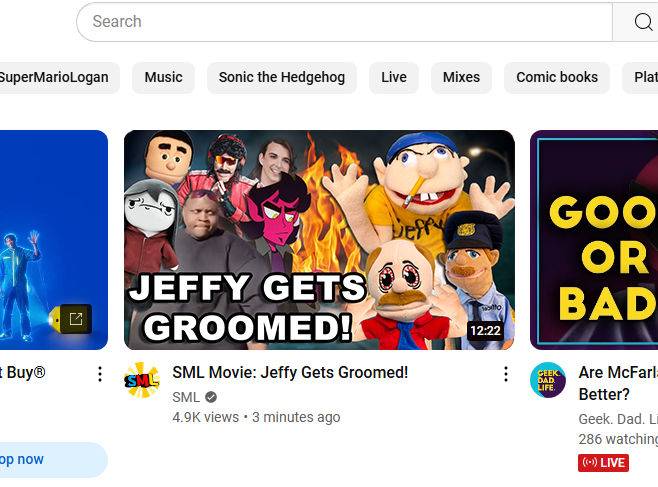
Task: Select the Comic books filter chip
Action: pos(556,78)
